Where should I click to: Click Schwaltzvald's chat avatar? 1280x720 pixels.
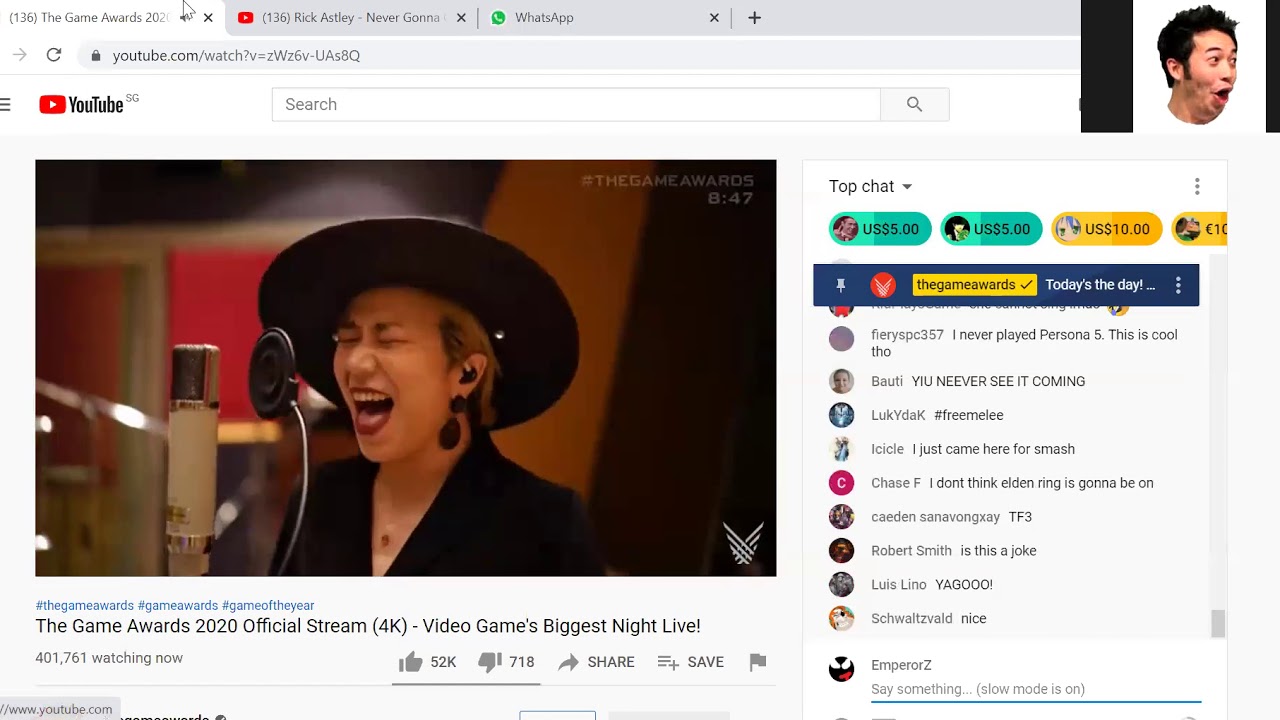[x=842, y=619]
